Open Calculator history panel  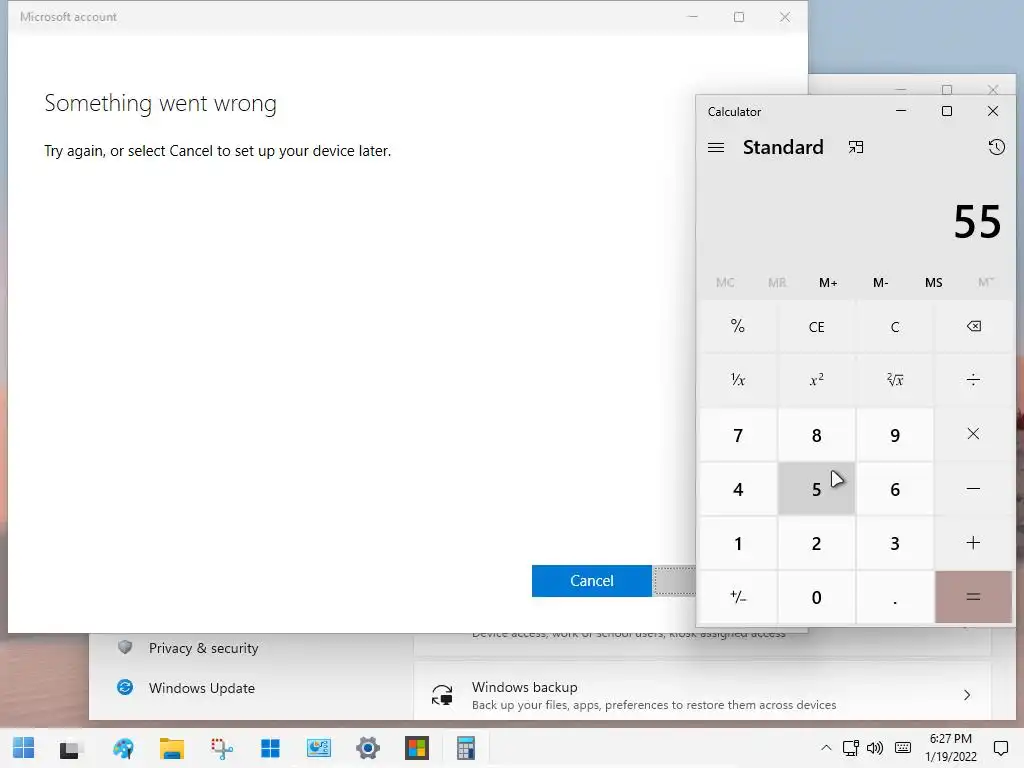pyautogui.click(x=996, y=147)
